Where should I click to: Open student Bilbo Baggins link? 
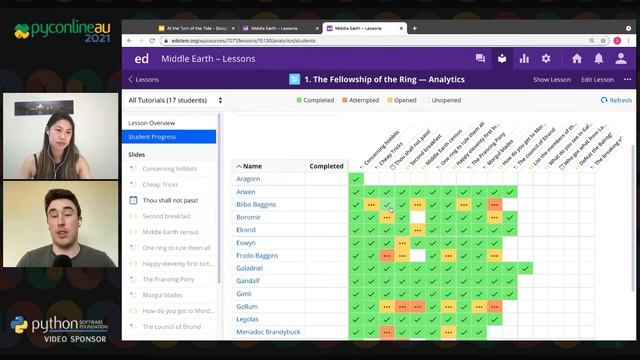pos(256,204)
